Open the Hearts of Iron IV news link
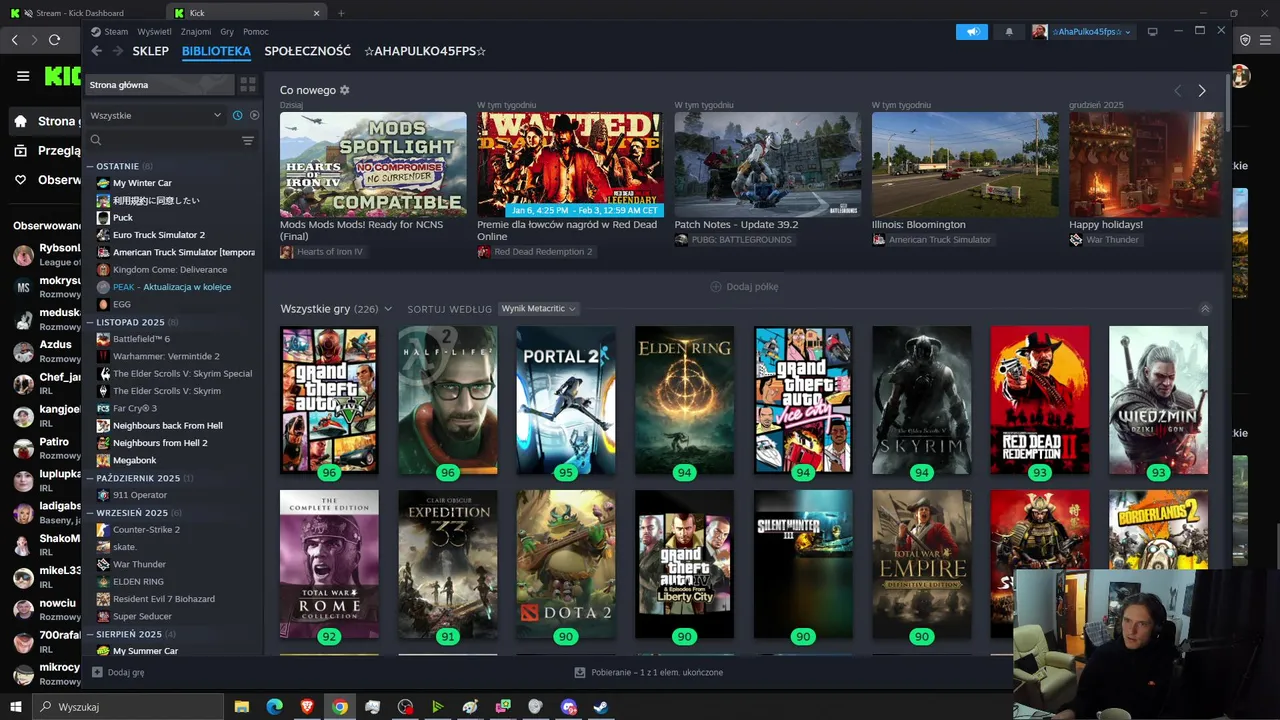 tap(322, 252)
